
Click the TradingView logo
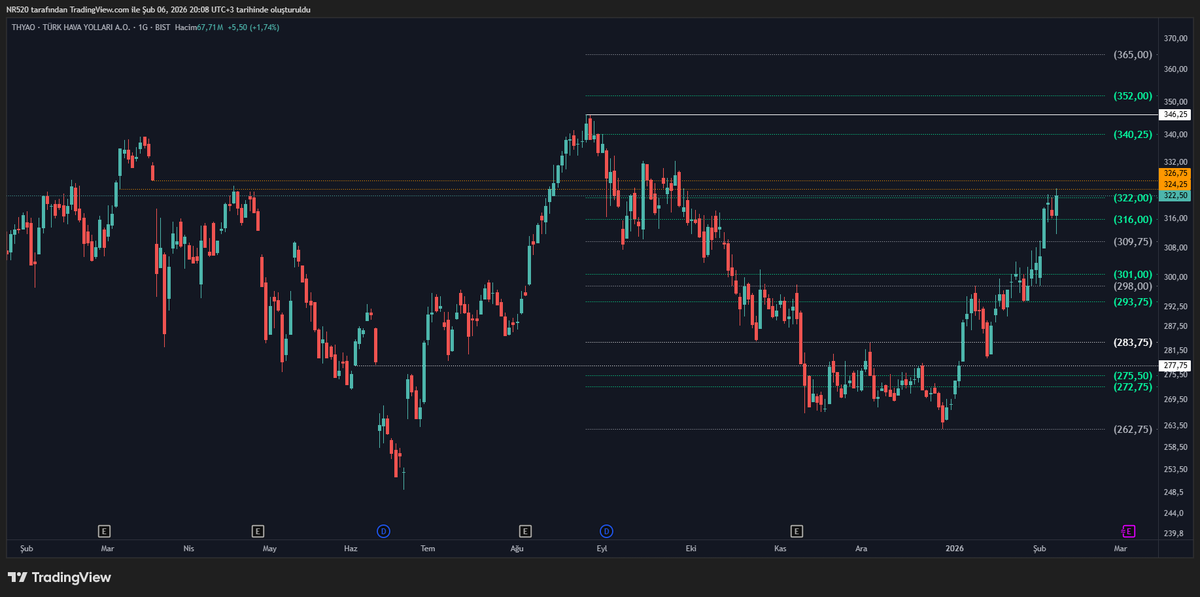(59, 577)
